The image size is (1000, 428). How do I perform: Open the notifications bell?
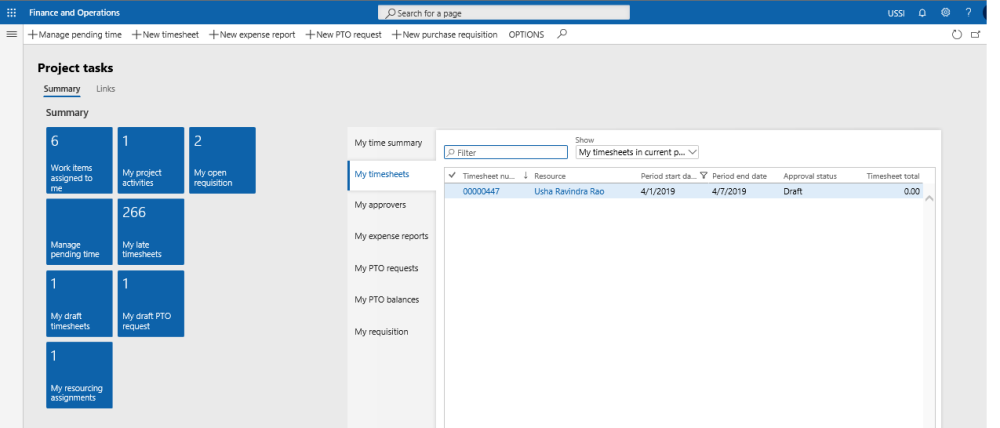[921, 13]
